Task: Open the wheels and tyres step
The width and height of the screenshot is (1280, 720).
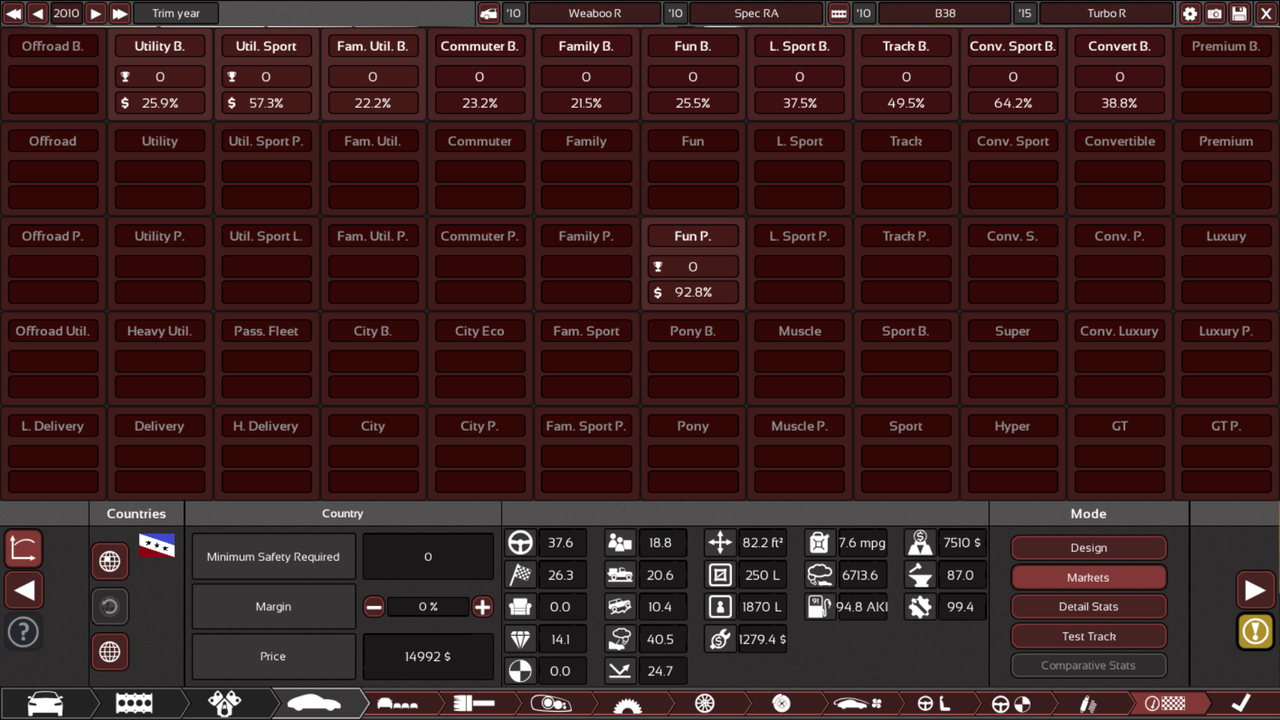Action: tap(704, 704)
